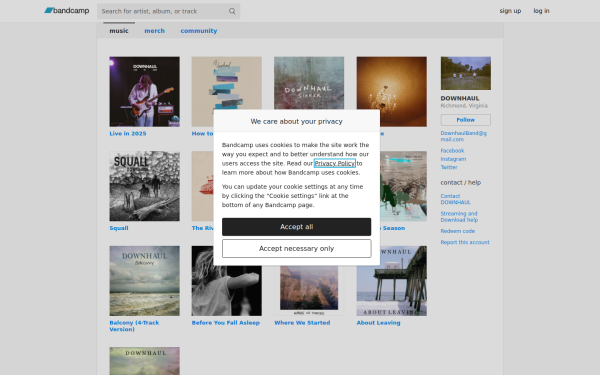Open the Instagram link
The width and height of the screenshot is (600, 375).
[453, 159]
